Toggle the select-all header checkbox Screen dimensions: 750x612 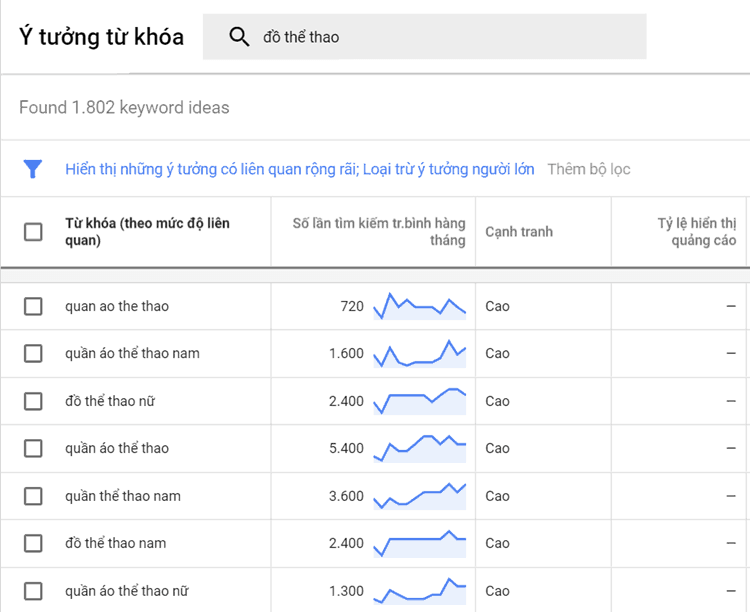(x=33, y=232)
